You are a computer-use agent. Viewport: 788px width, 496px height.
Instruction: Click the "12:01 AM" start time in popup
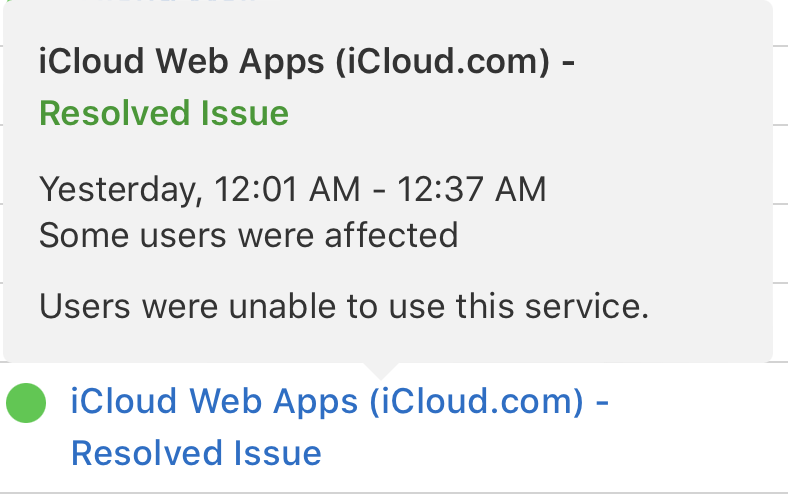tap(306, 189)
